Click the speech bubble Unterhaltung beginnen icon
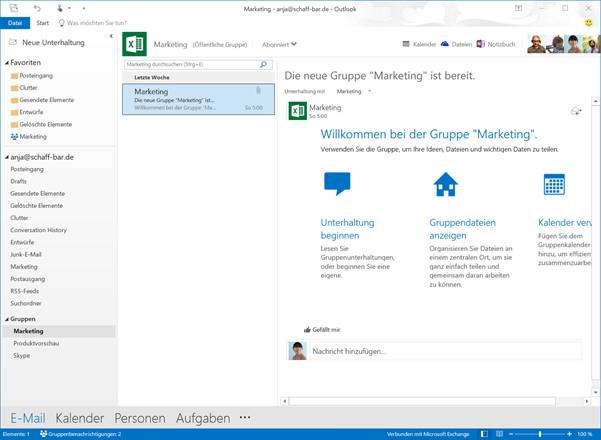 (337, 184)
